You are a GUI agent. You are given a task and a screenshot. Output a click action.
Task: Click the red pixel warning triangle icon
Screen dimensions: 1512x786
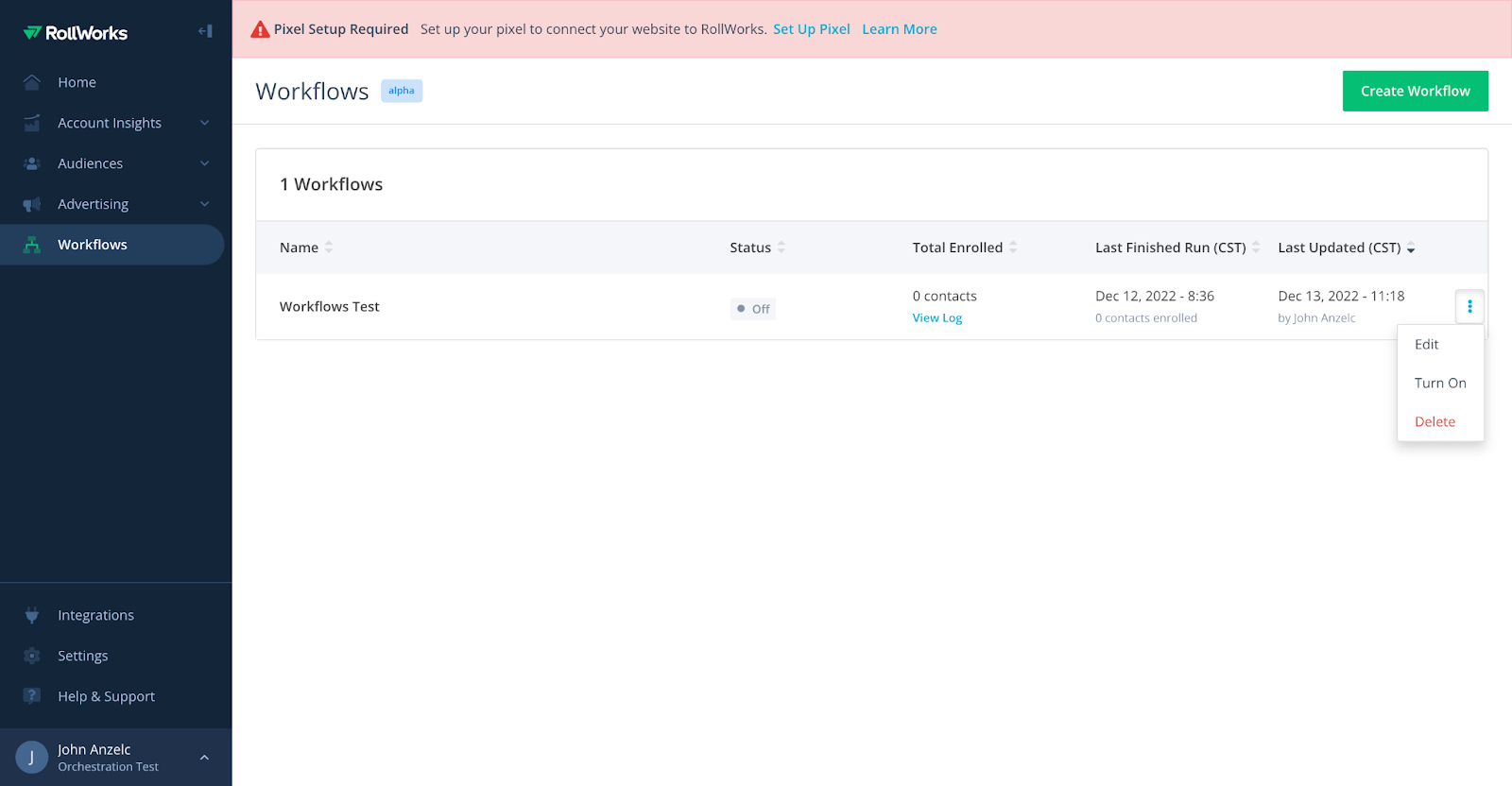[x=260, y=29]
